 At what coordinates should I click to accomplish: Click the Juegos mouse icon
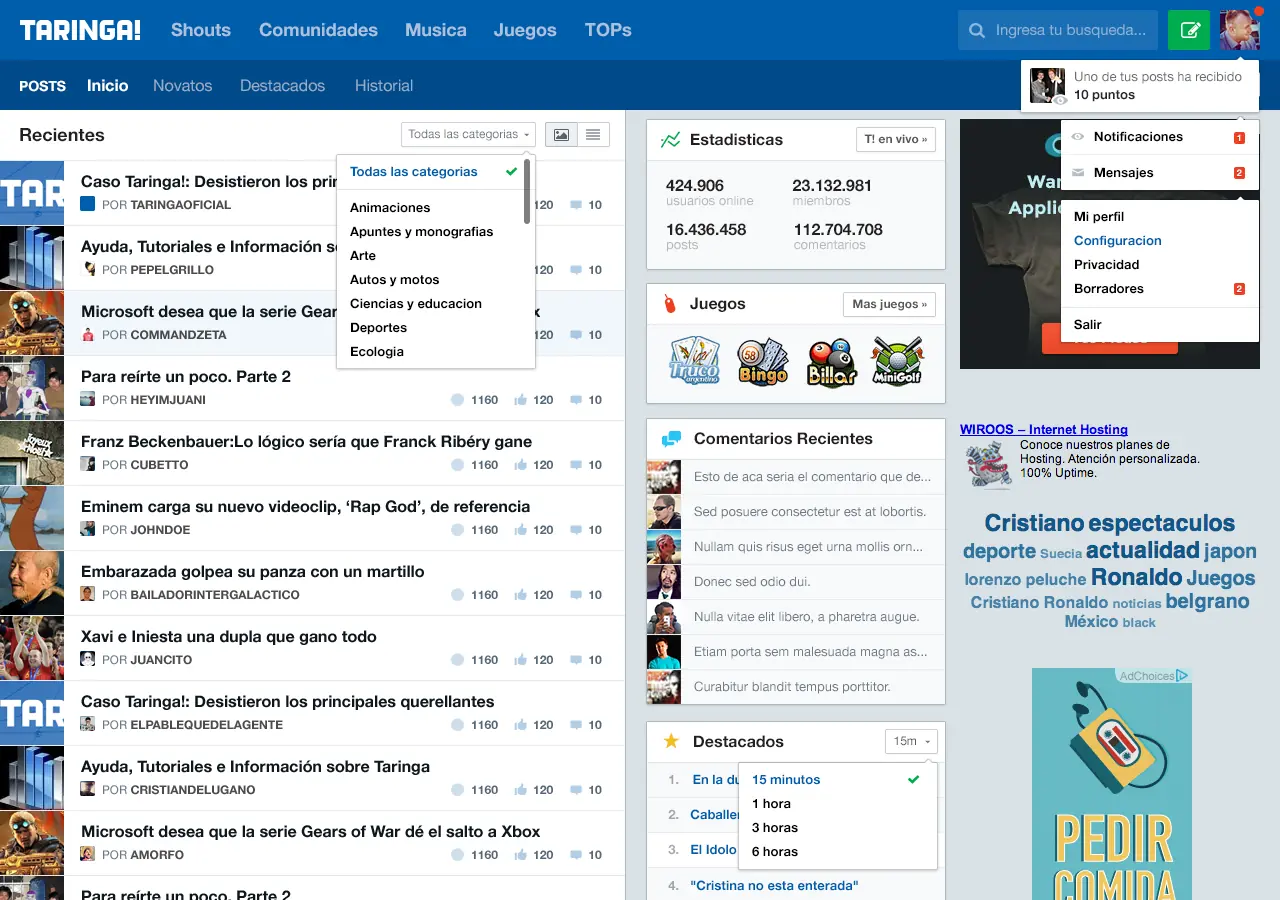pos(670,303)
